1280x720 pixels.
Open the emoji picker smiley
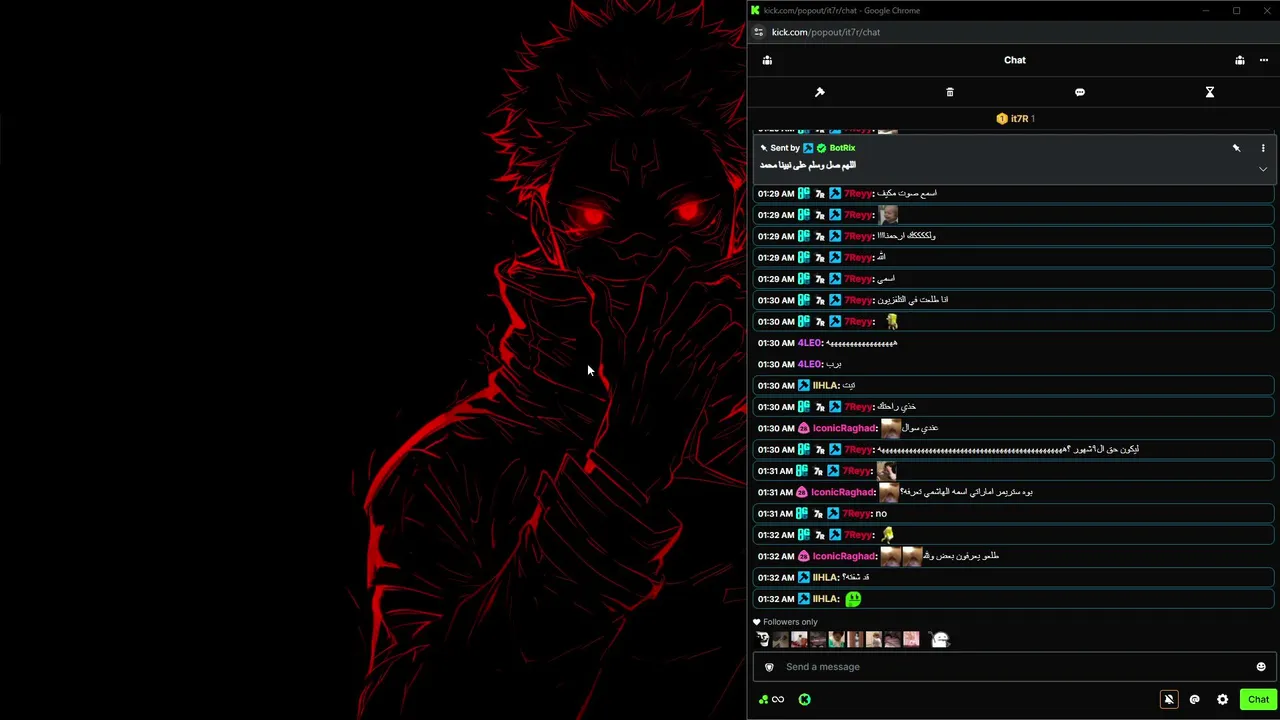1261,667
